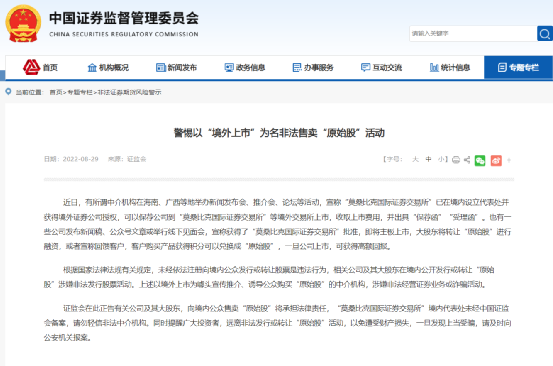Follow the 专题专栏 breadcrumb link
The height and width of the screenshot is (366, 553).
(x=80, y=92)
